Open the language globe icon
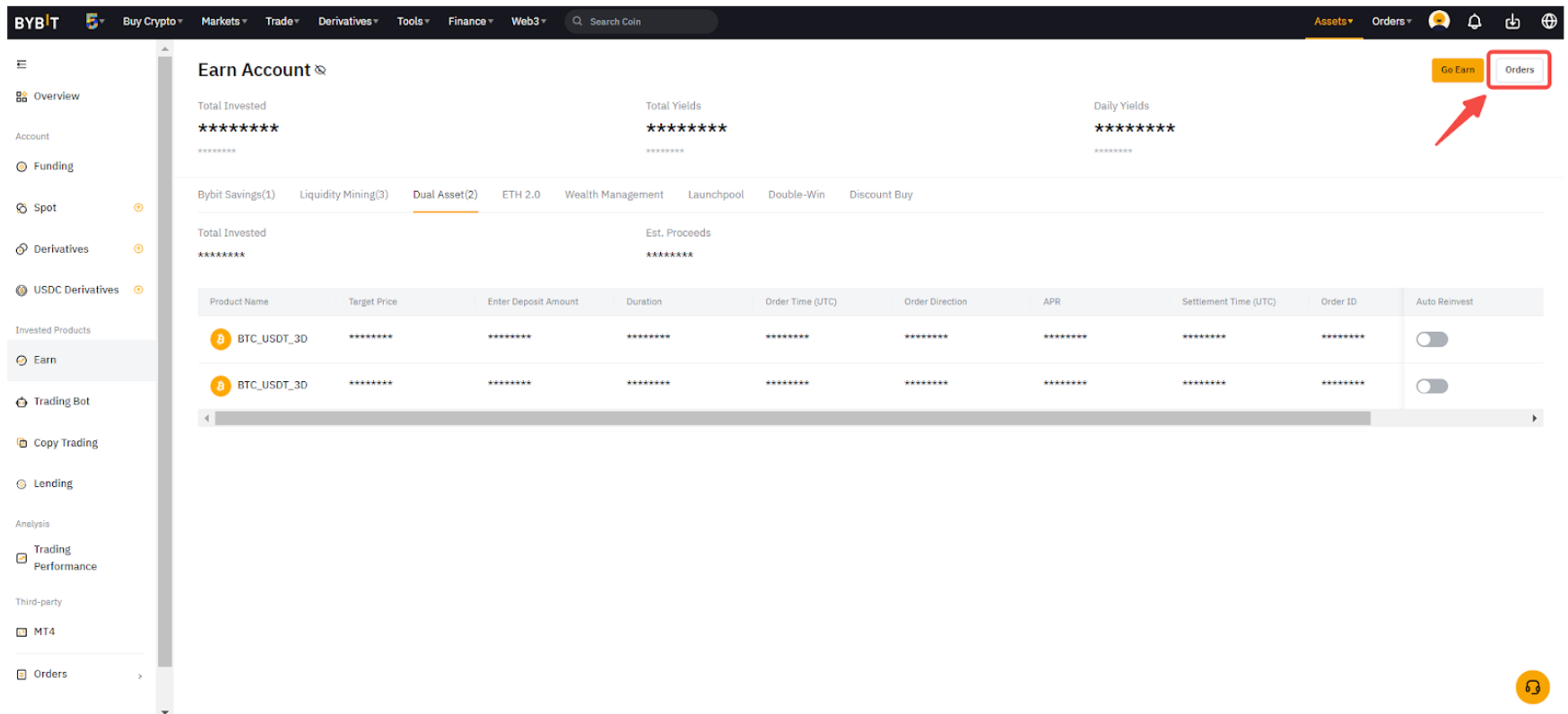 coord(1549,22)
